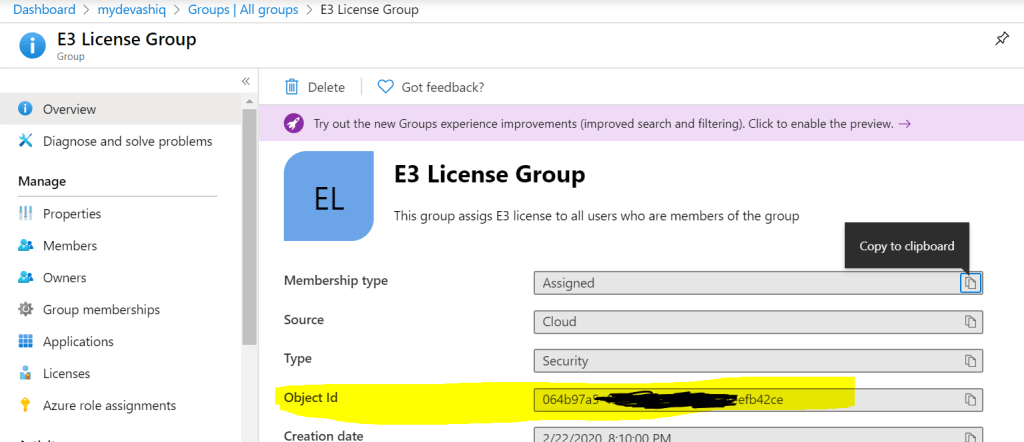The image size is (1024, 442).
Task: Copy Object Id to clipboard
Action: coord(969,400)
